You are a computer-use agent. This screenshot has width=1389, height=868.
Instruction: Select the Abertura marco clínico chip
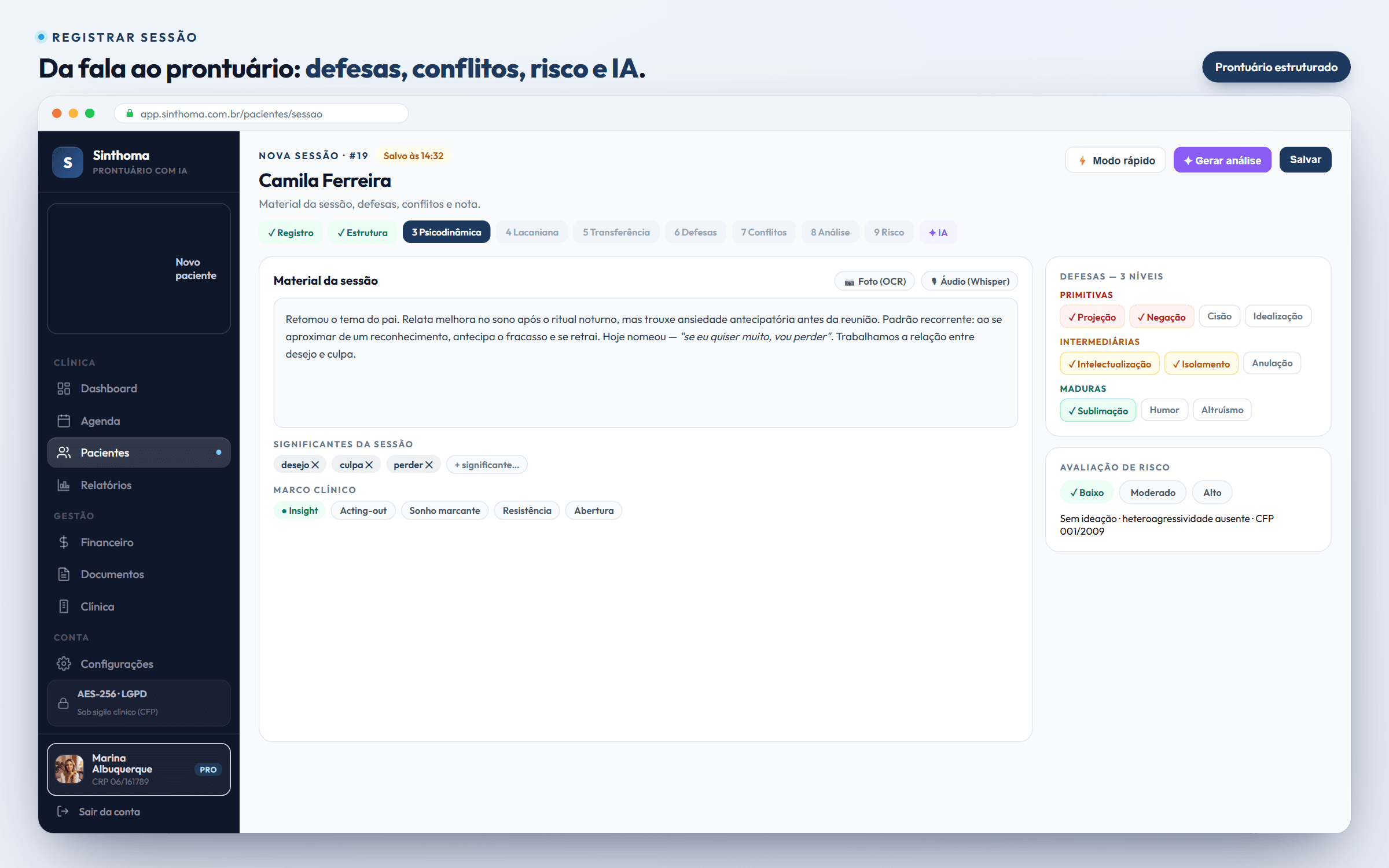point(594,510)
